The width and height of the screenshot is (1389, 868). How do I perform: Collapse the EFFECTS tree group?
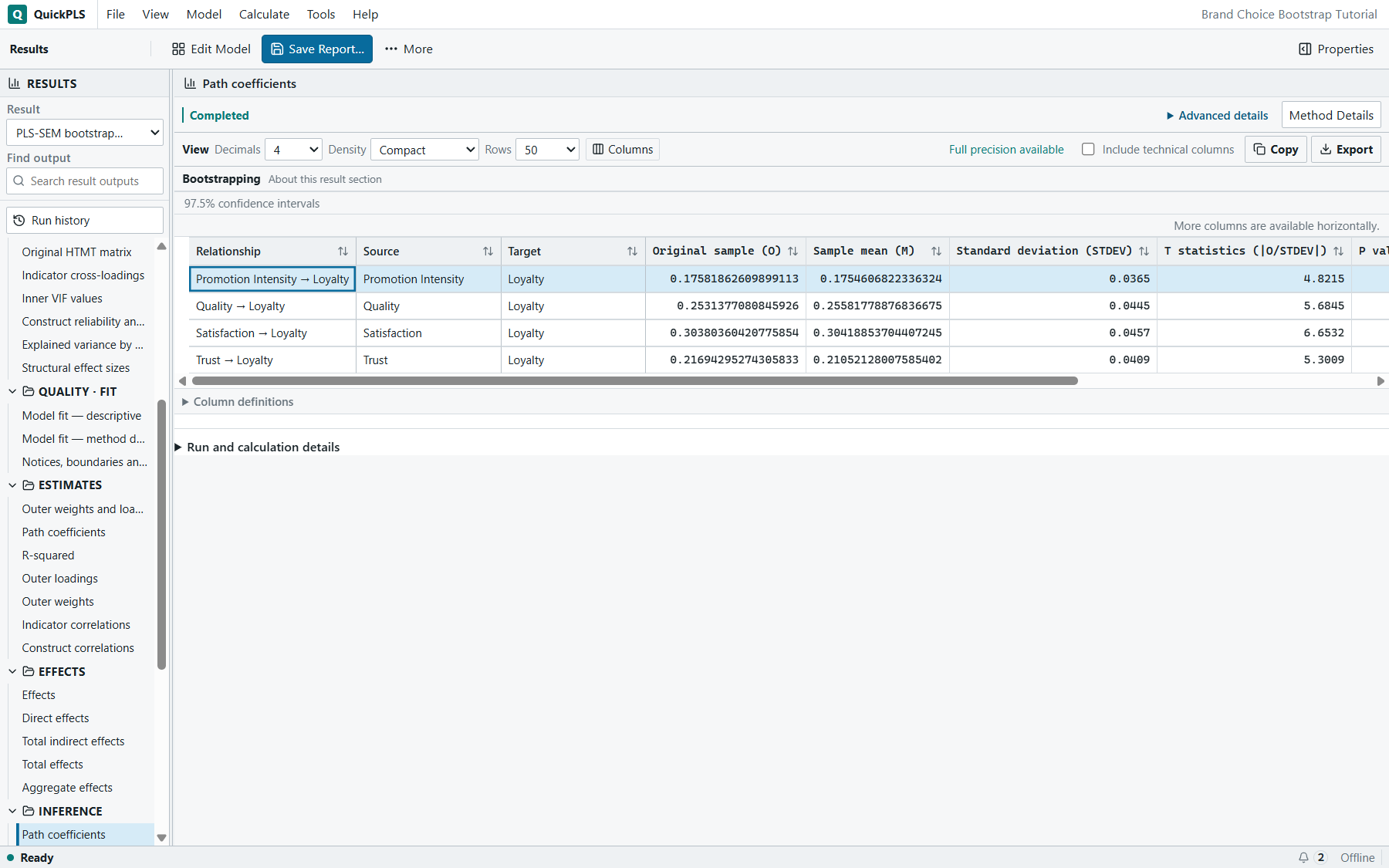pos(12,671)
